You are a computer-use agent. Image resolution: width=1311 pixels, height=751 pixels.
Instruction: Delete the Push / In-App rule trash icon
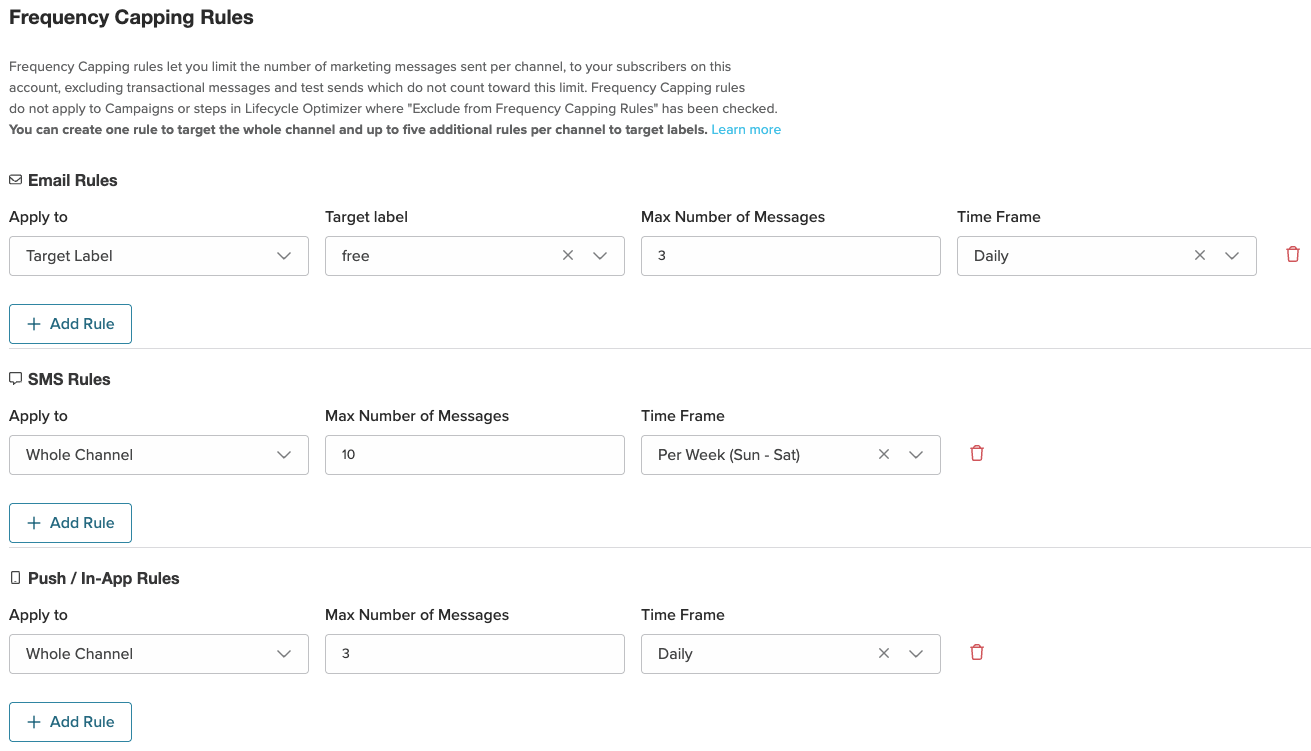[x=977, y=653]
